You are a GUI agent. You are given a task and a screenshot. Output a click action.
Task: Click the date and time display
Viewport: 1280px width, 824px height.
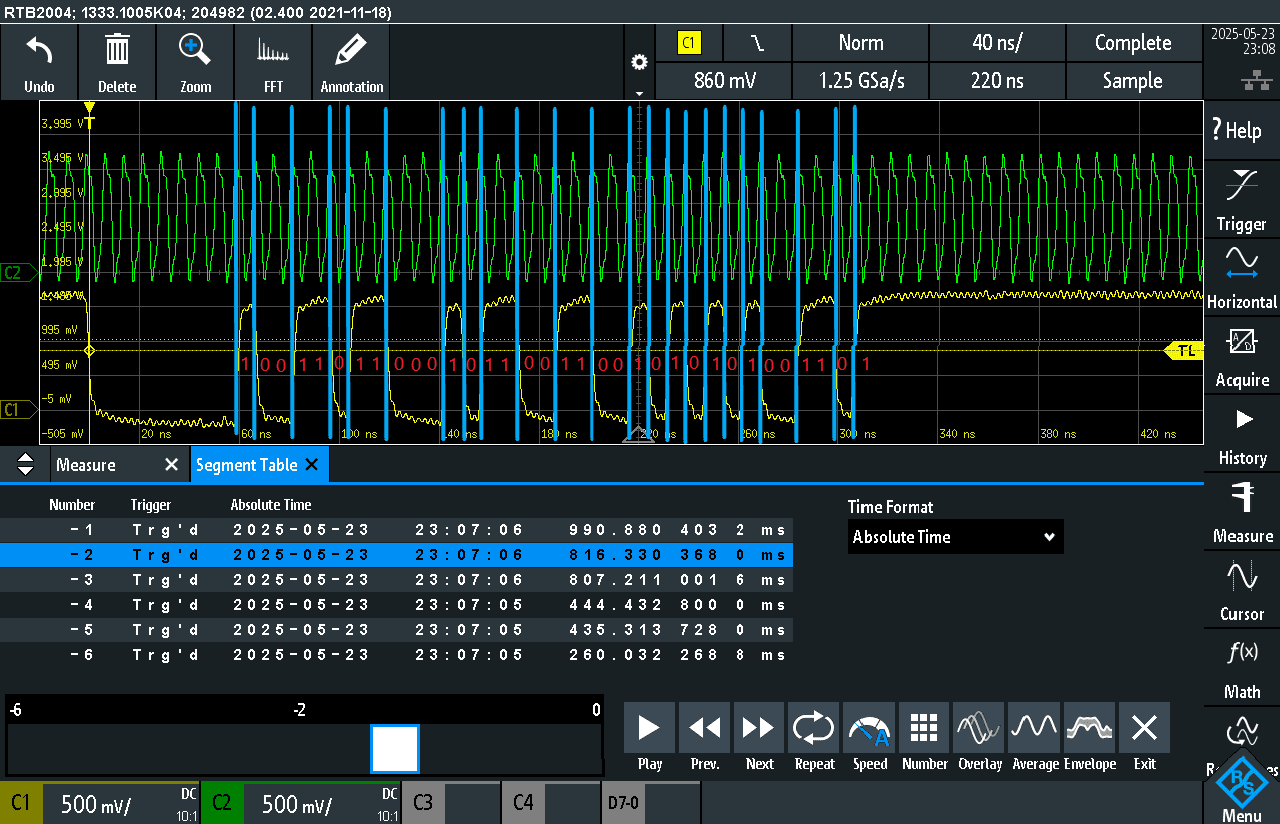tap(1241, 41)
